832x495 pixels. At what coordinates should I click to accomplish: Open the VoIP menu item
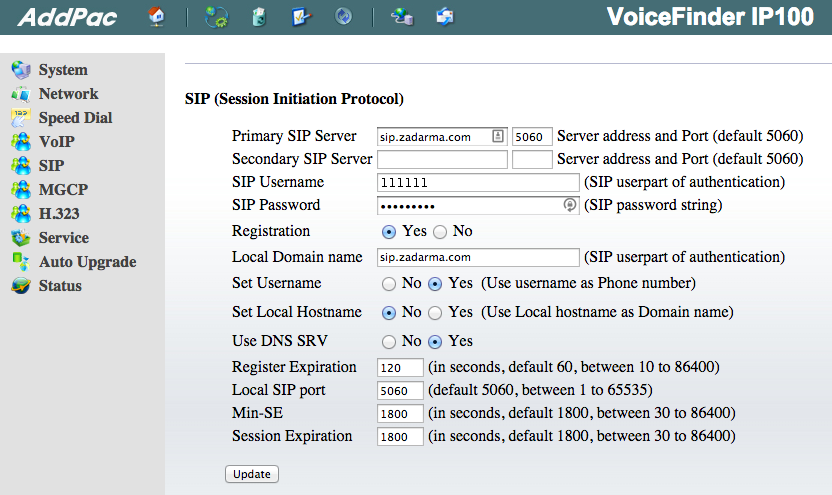point(56,142)
